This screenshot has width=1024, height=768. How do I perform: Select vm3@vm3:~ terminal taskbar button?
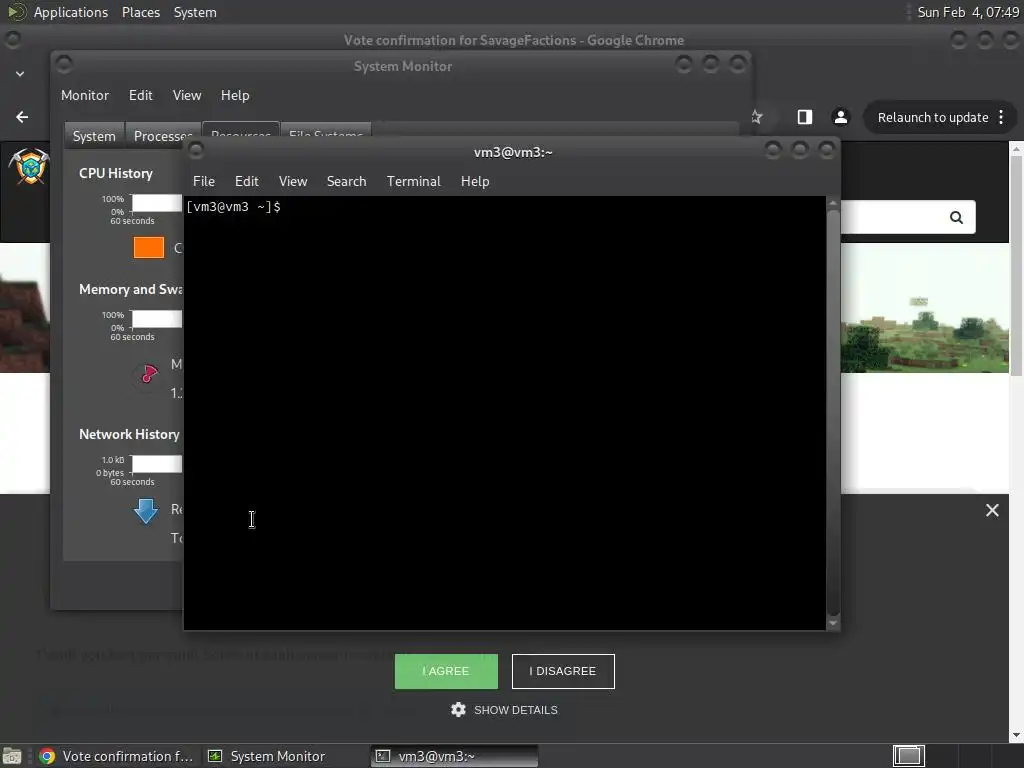pos(455,756)
